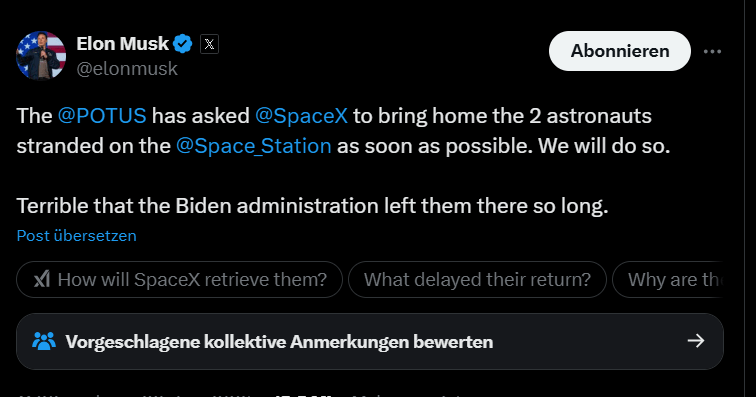The image size is (756, 397).
Task: Click the X affiliation badge beside the name
Action: (x=209, y=44)
